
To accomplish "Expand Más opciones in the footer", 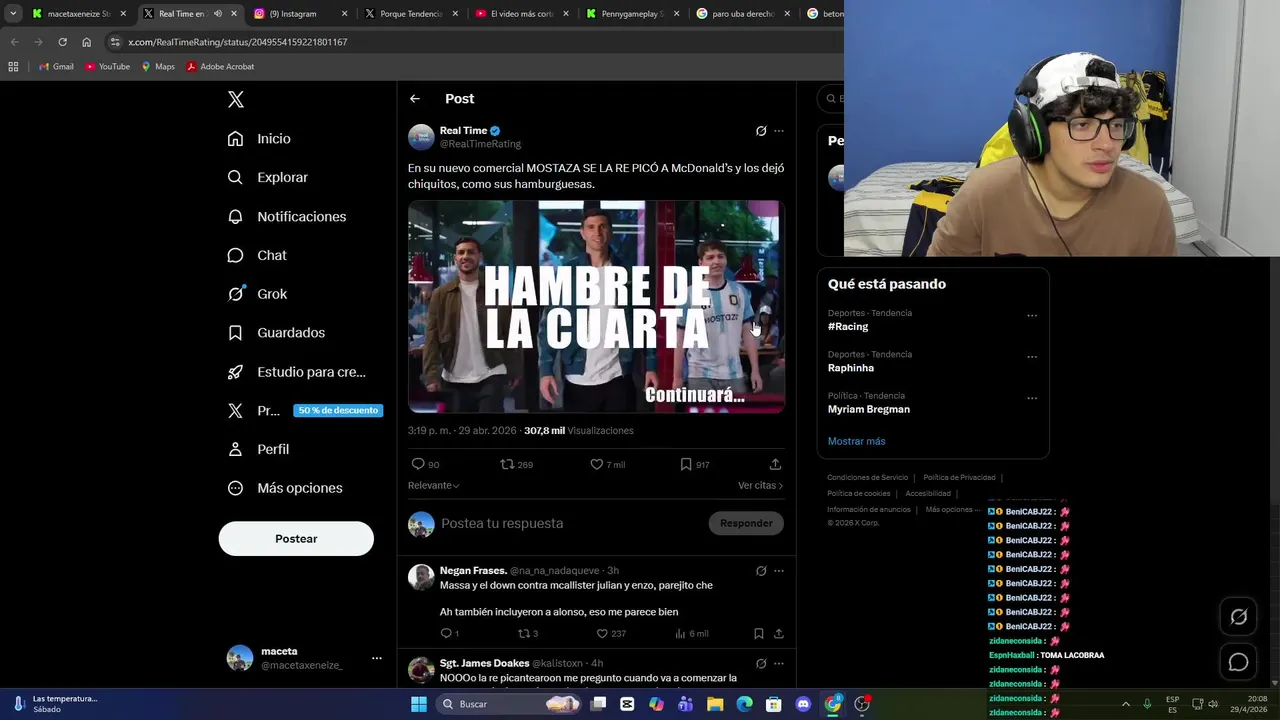I will (952, 510).
